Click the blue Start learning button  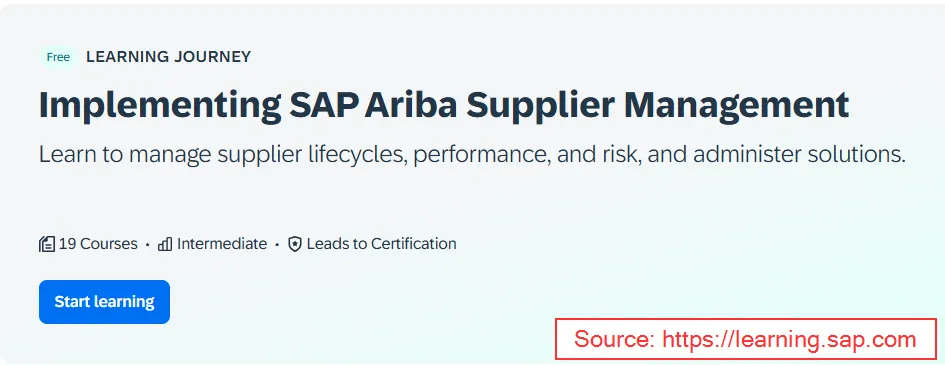pyautogui.click(x=104, y=301)
